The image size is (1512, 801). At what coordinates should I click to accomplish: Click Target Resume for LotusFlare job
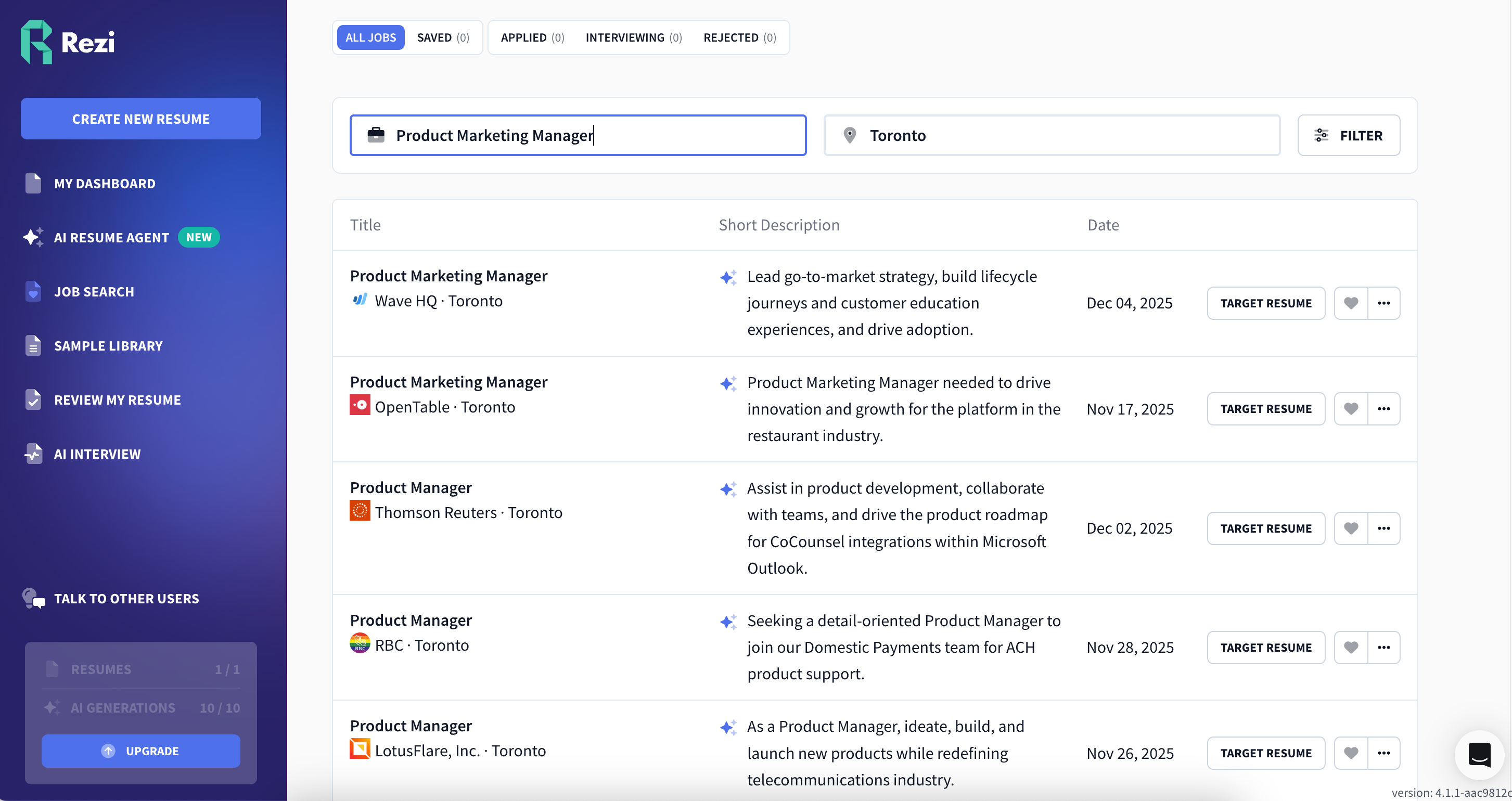click(x=1265, y=753)
